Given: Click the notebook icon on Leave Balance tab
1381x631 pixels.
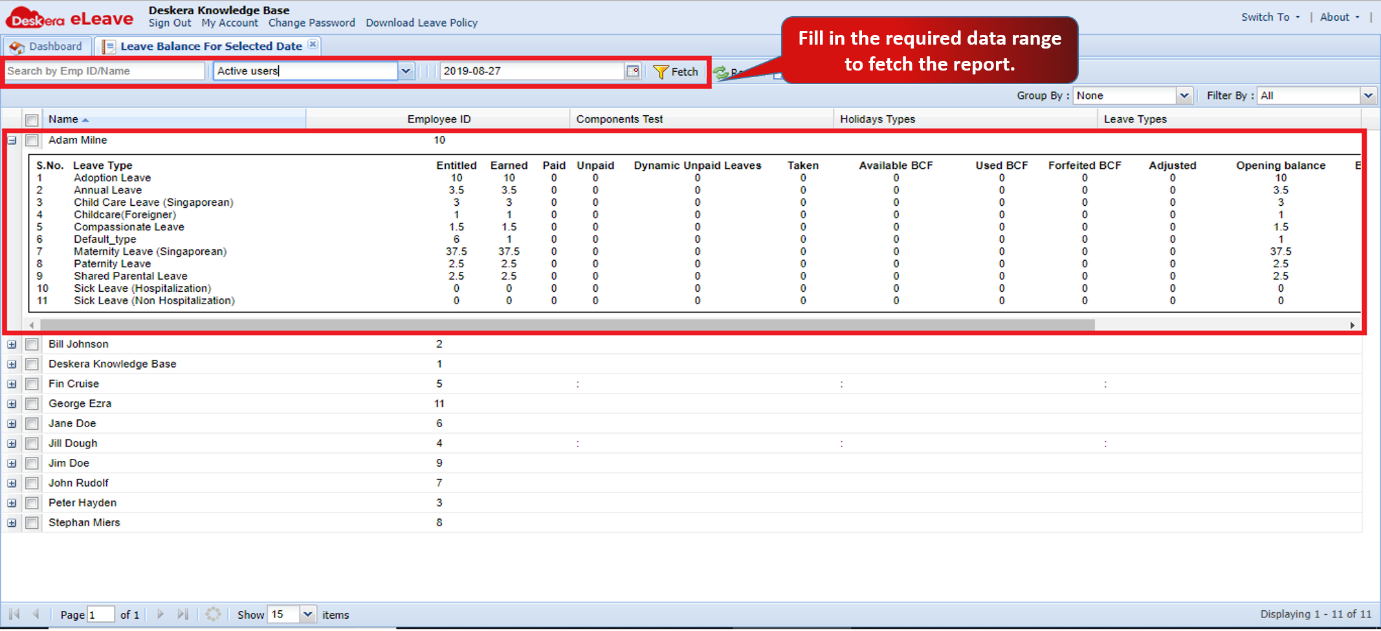Looking at the screenshot, I should (108, 47).
